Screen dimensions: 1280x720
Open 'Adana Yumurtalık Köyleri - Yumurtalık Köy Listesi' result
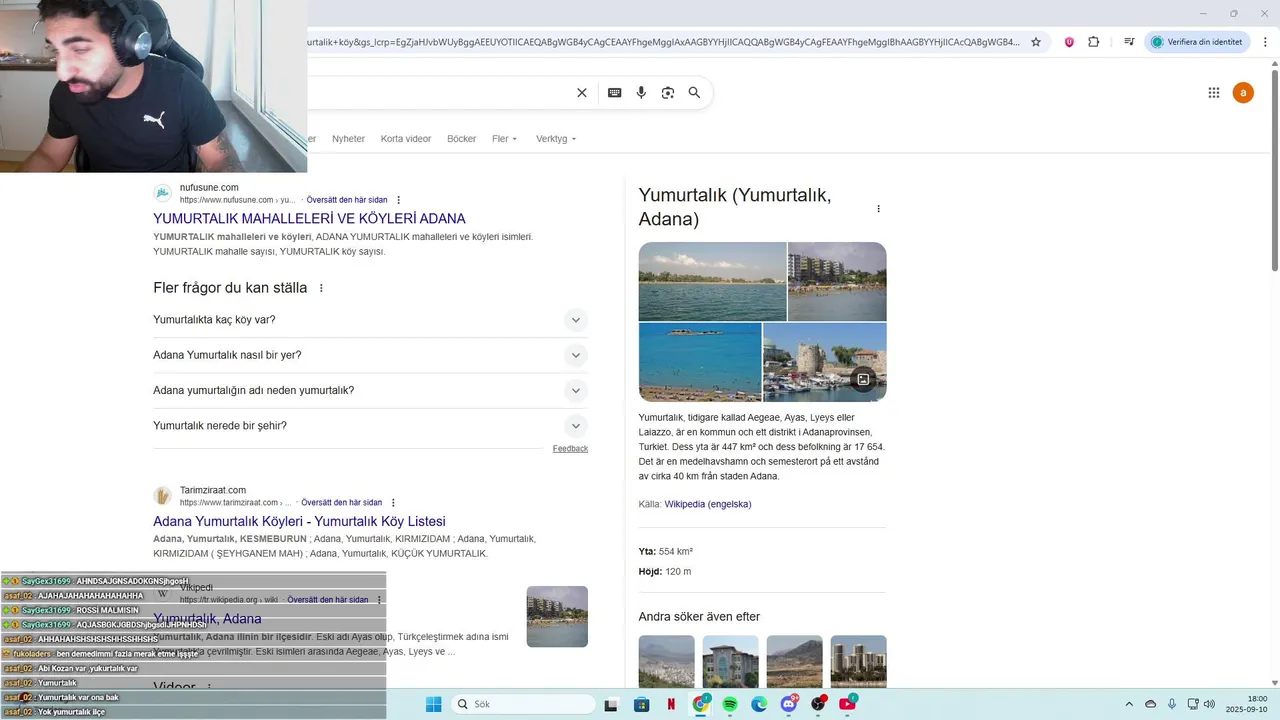point(299,522)
